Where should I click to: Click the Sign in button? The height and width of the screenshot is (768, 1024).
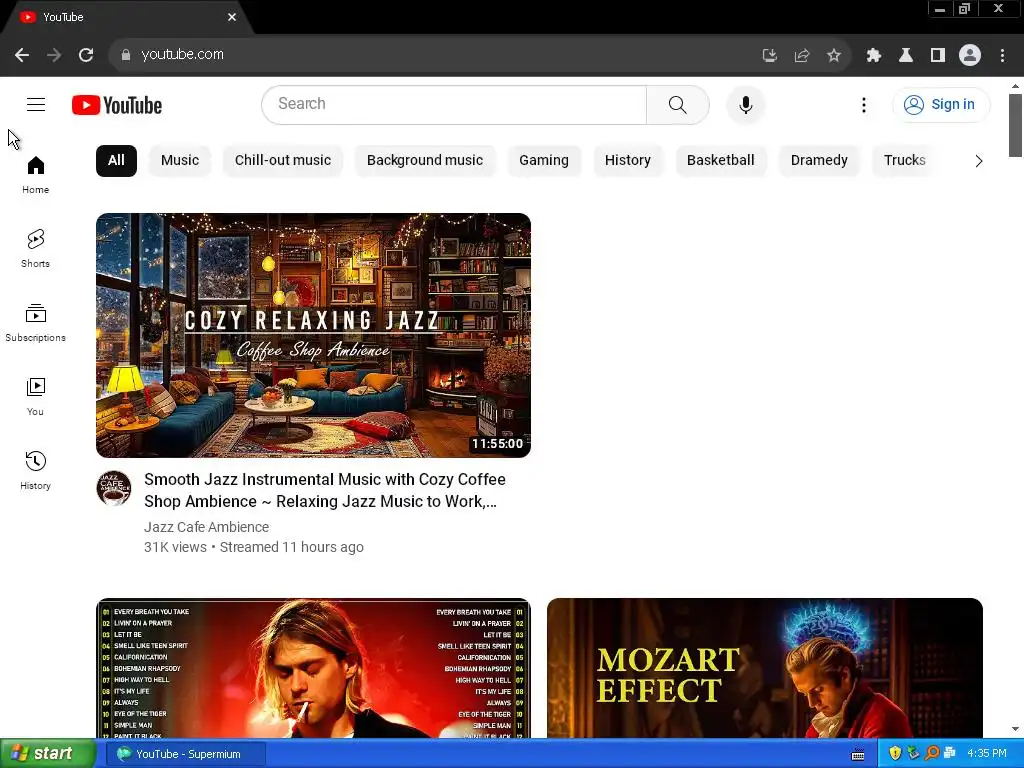pyautogui.click(x=941, y=104)
